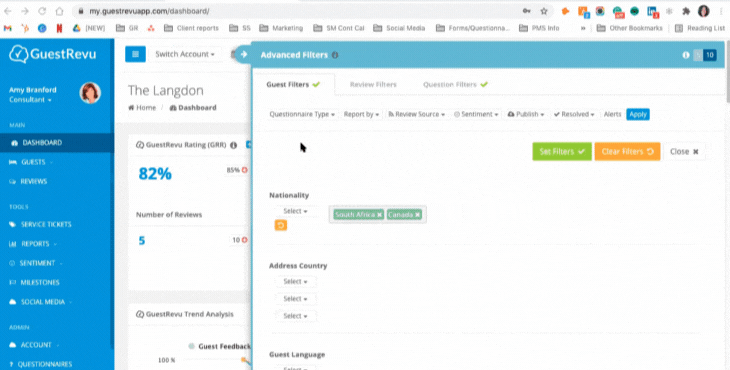Remove the South Africa nationality tag
Viewport: 730px width, 370px height.
379,215
